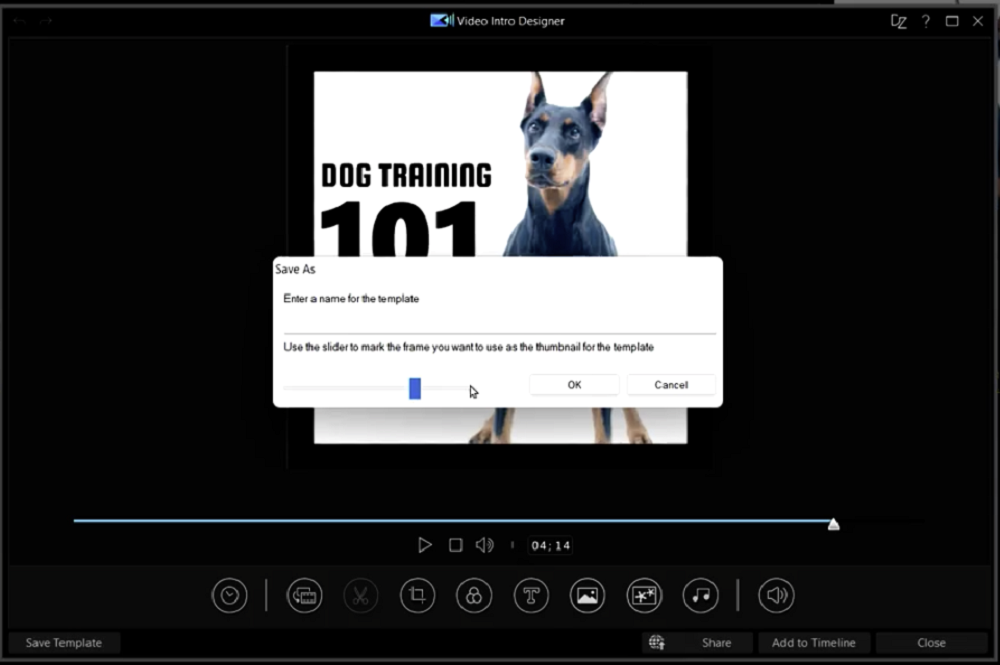Screen dimensions: 1000x665
Task: Click Add to Timeline
Action: pos(814,643)
